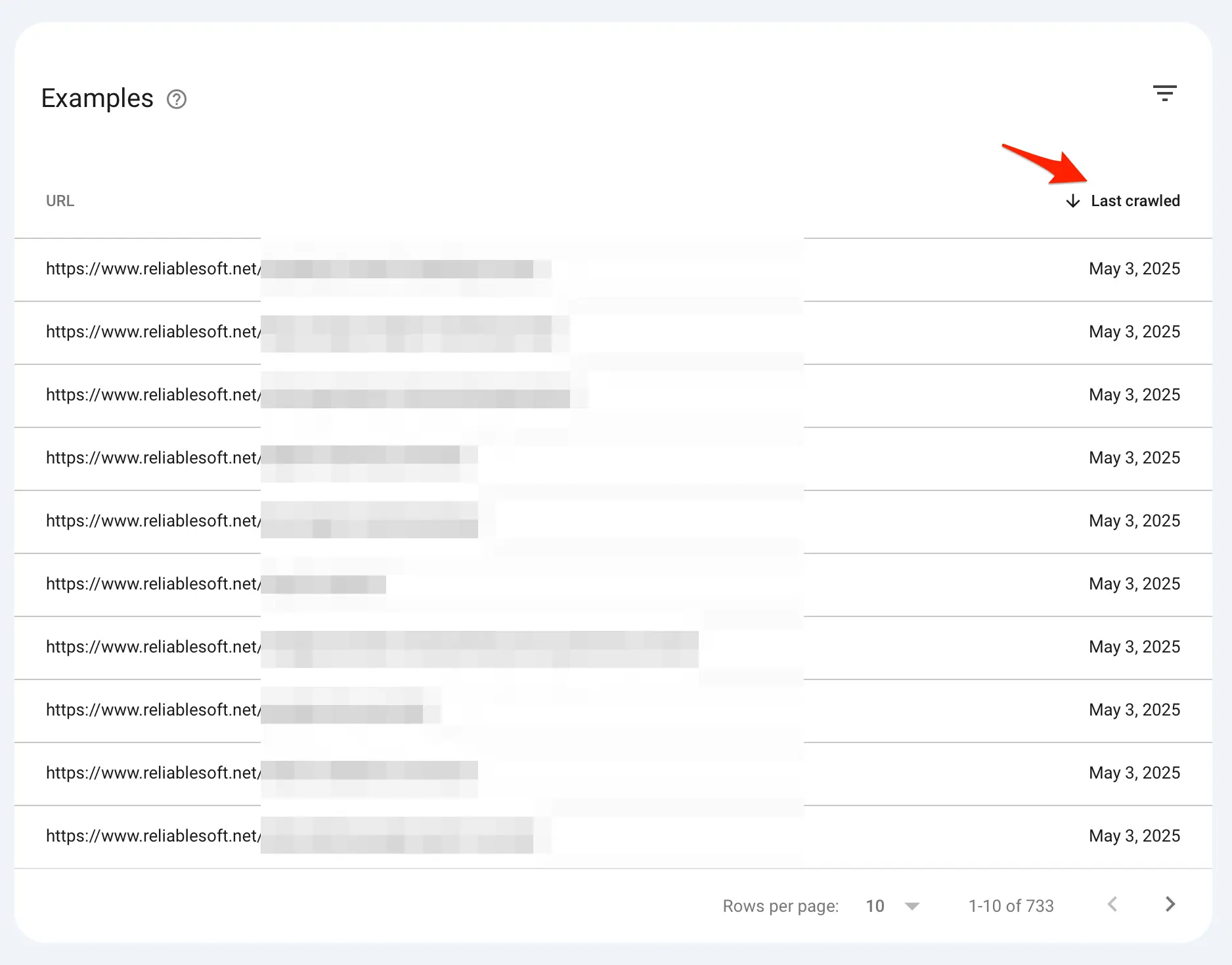Sort by the Last crawled column header
Viewport: 1232px width, 965px height.
click(x=1135, y=201)
